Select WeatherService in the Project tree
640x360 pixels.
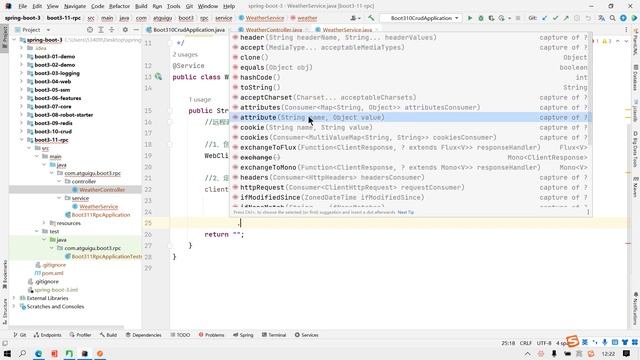point(98,207)
